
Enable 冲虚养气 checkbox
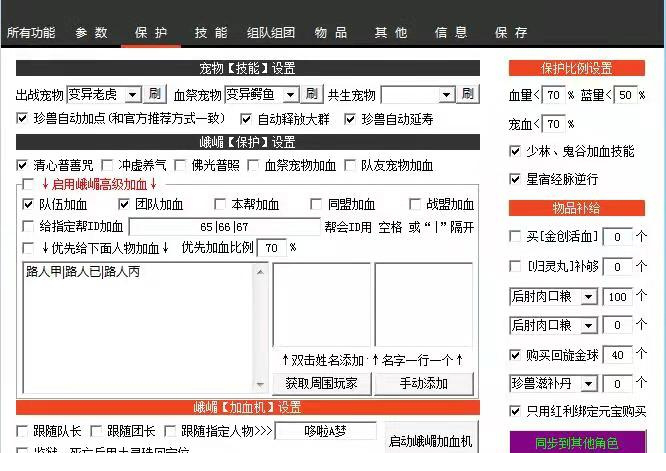(x=107, y=165)
